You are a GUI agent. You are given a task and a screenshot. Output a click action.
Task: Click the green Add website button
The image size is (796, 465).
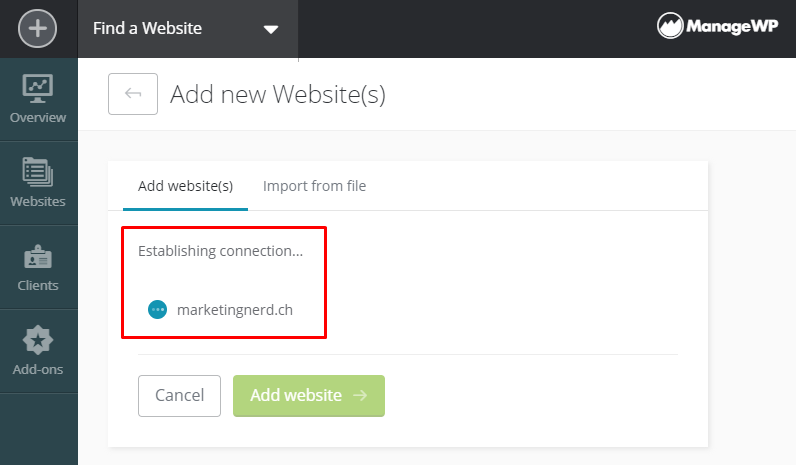point(309,395)
